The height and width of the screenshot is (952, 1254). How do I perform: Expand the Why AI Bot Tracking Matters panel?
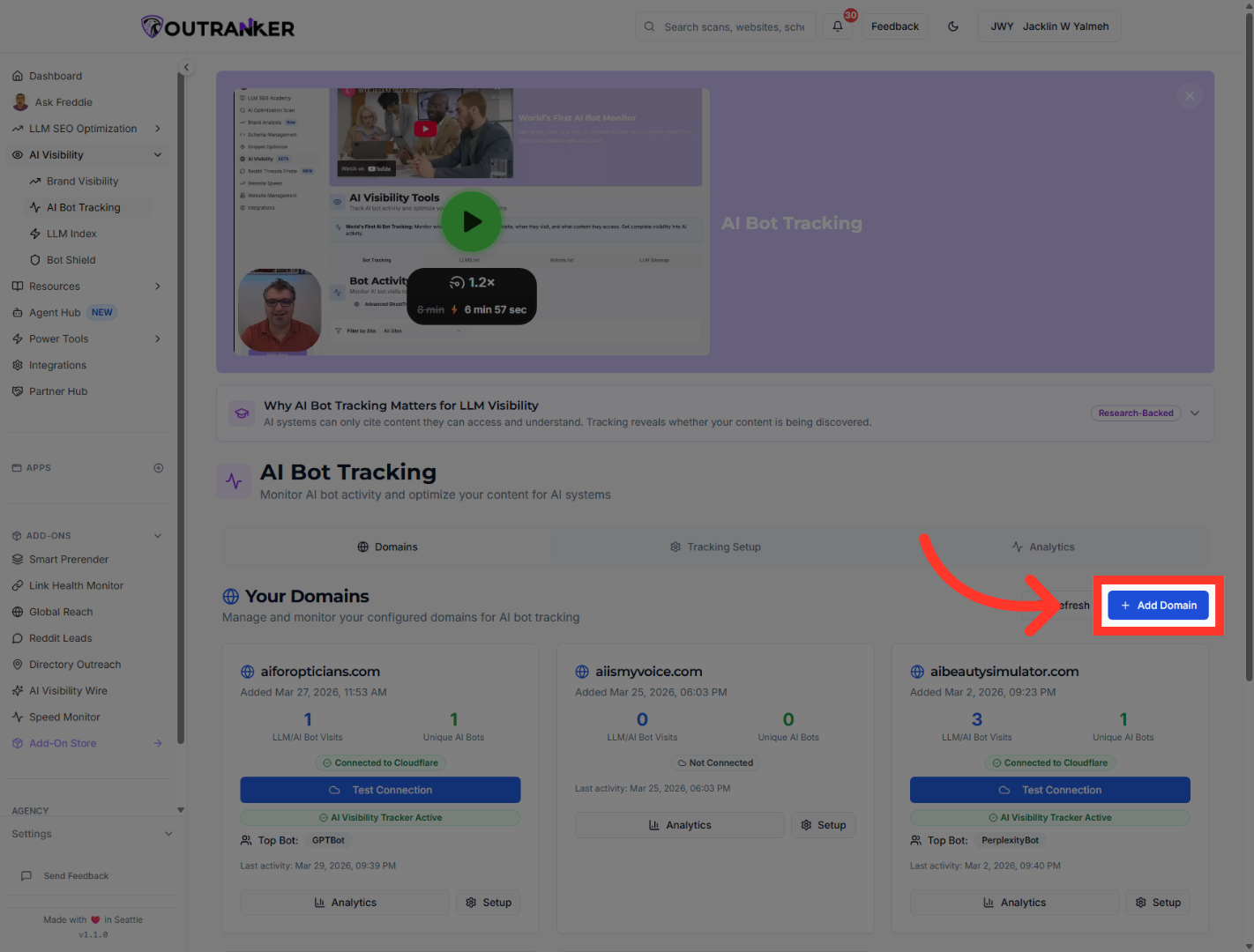(x=1195, y=413)
